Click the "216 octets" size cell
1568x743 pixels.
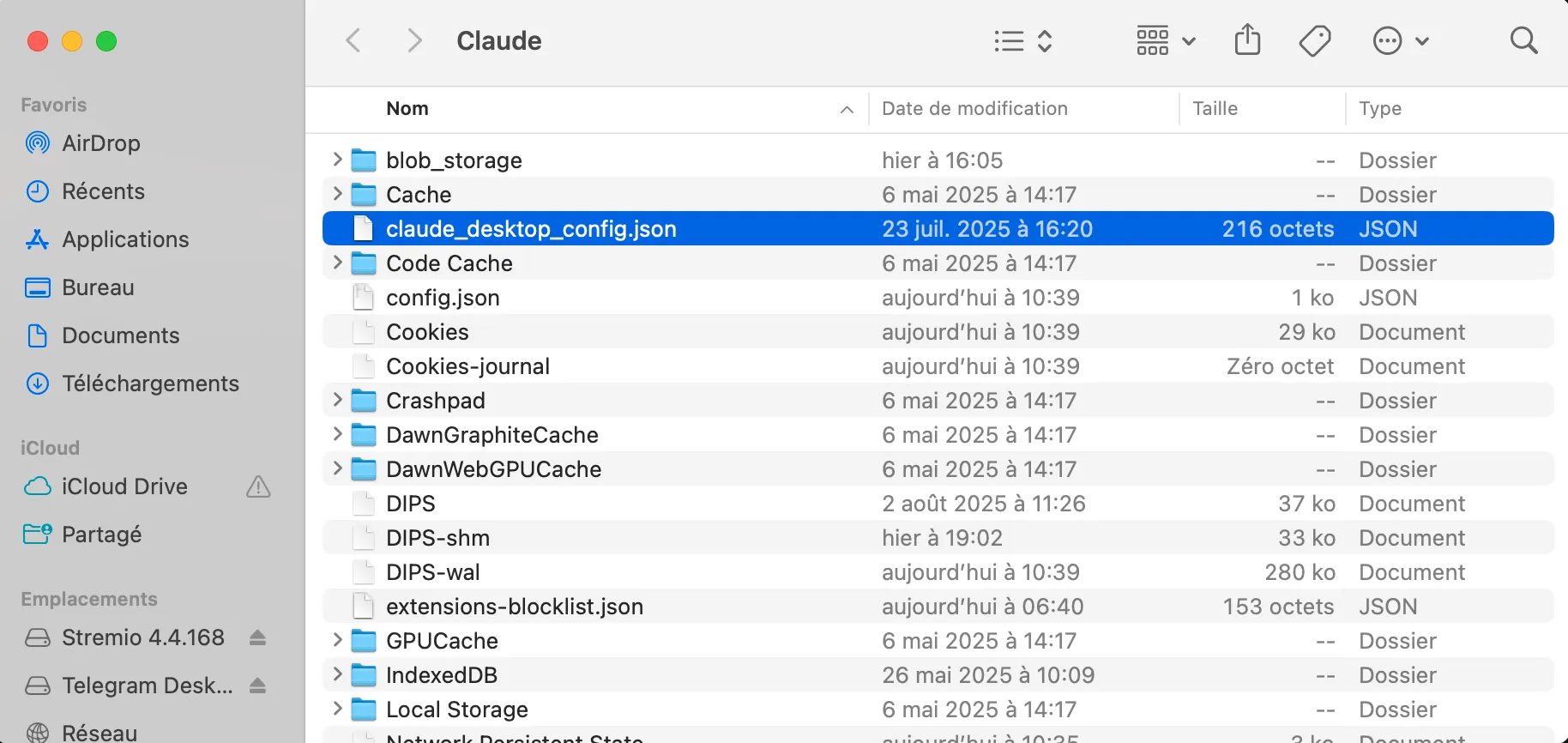[x=1278, y=229]
